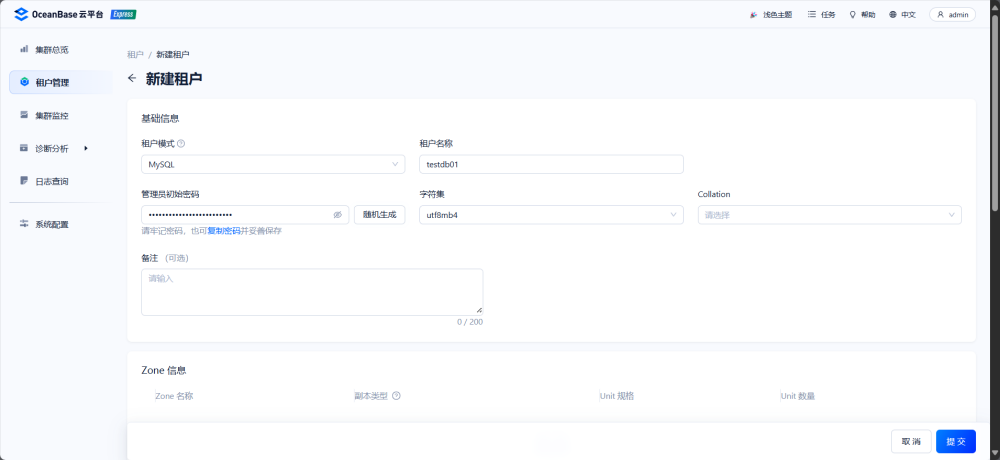The height and width of the screenshot is (460, 1000).
Task: Click the admin user avatar icon
Action: click(x=941, y=14)
